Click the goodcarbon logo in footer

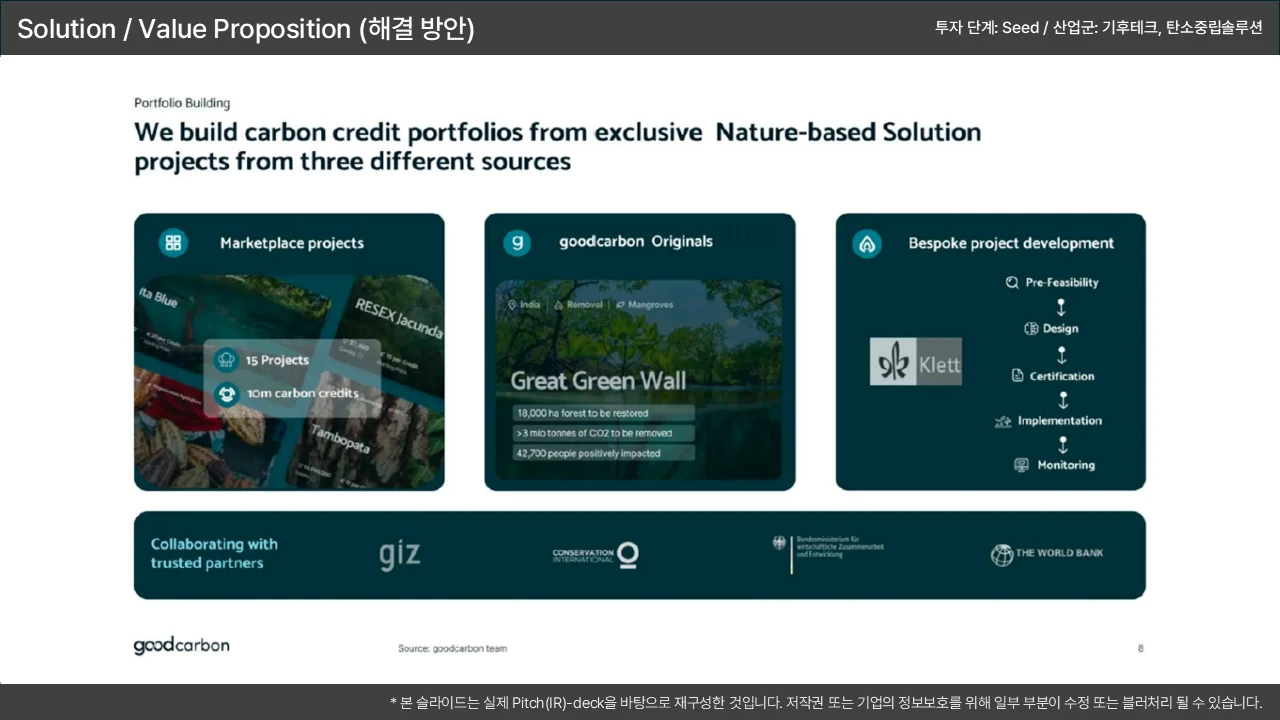click(x=181, y=646)
